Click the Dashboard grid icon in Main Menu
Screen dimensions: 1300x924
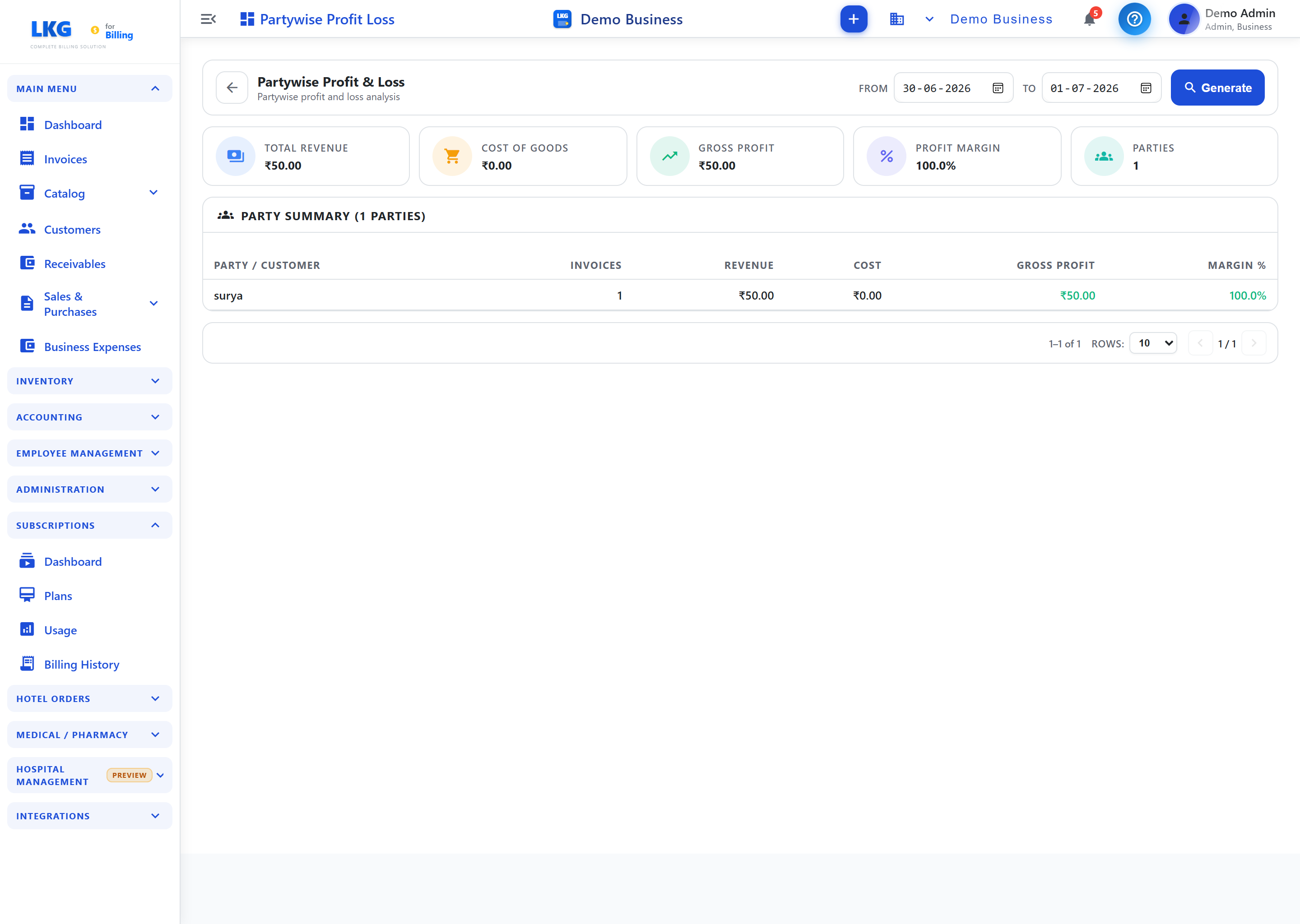click(27, 124)
